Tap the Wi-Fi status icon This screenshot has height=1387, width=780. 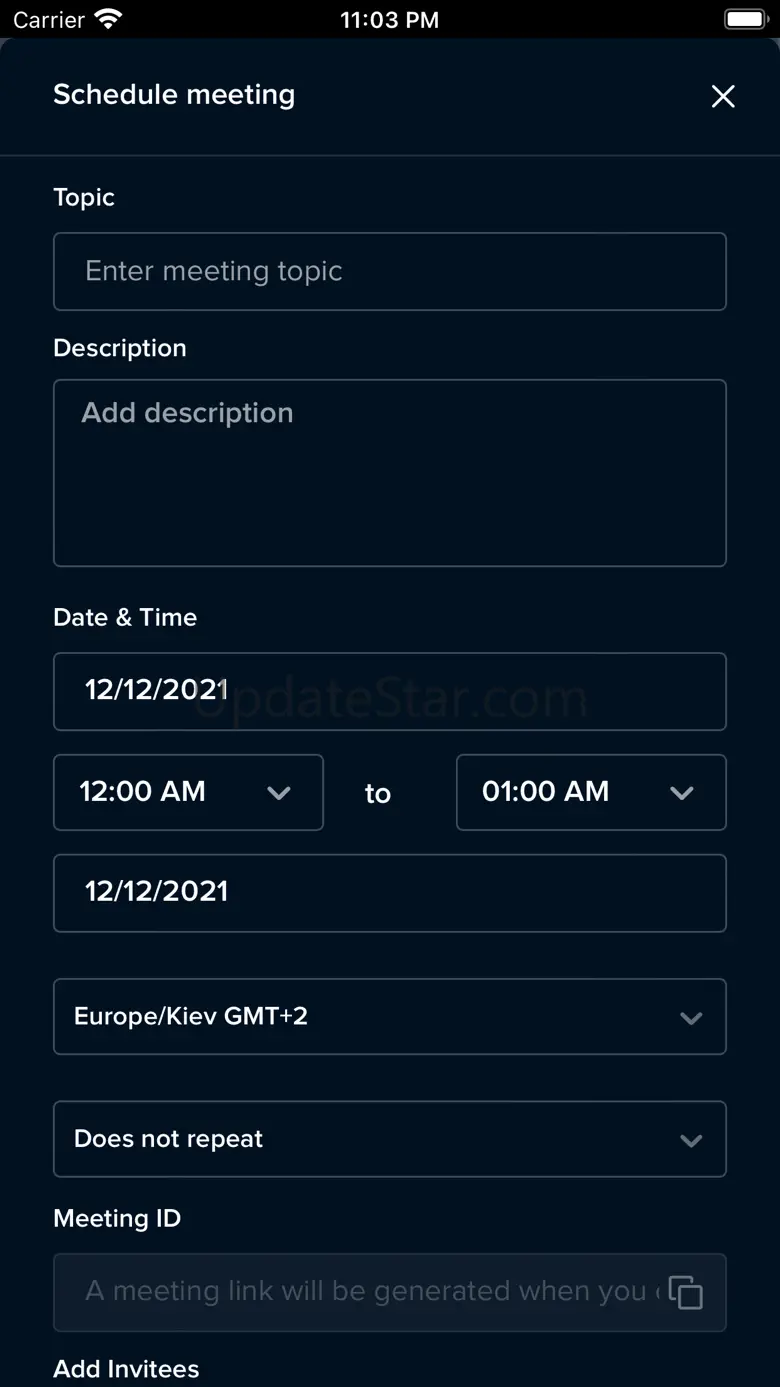(x=107, y=20)
